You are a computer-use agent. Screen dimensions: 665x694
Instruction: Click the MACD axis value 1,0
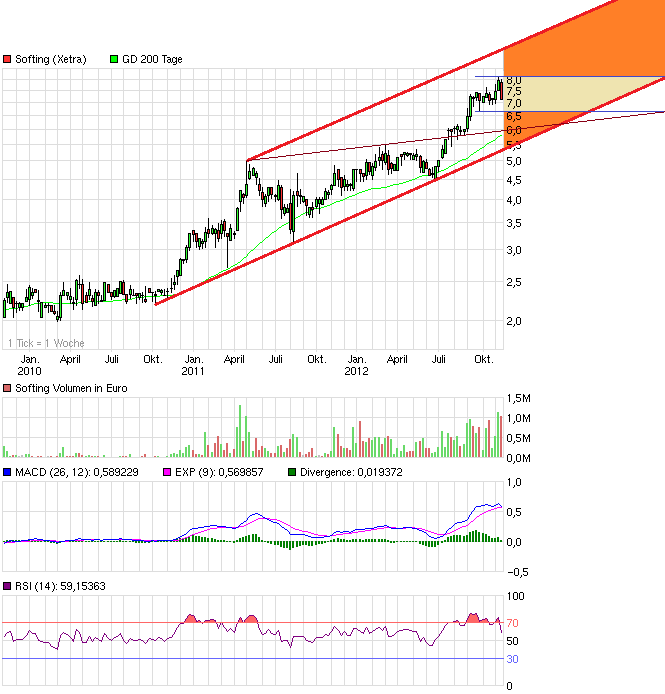[x=514, y=482]
